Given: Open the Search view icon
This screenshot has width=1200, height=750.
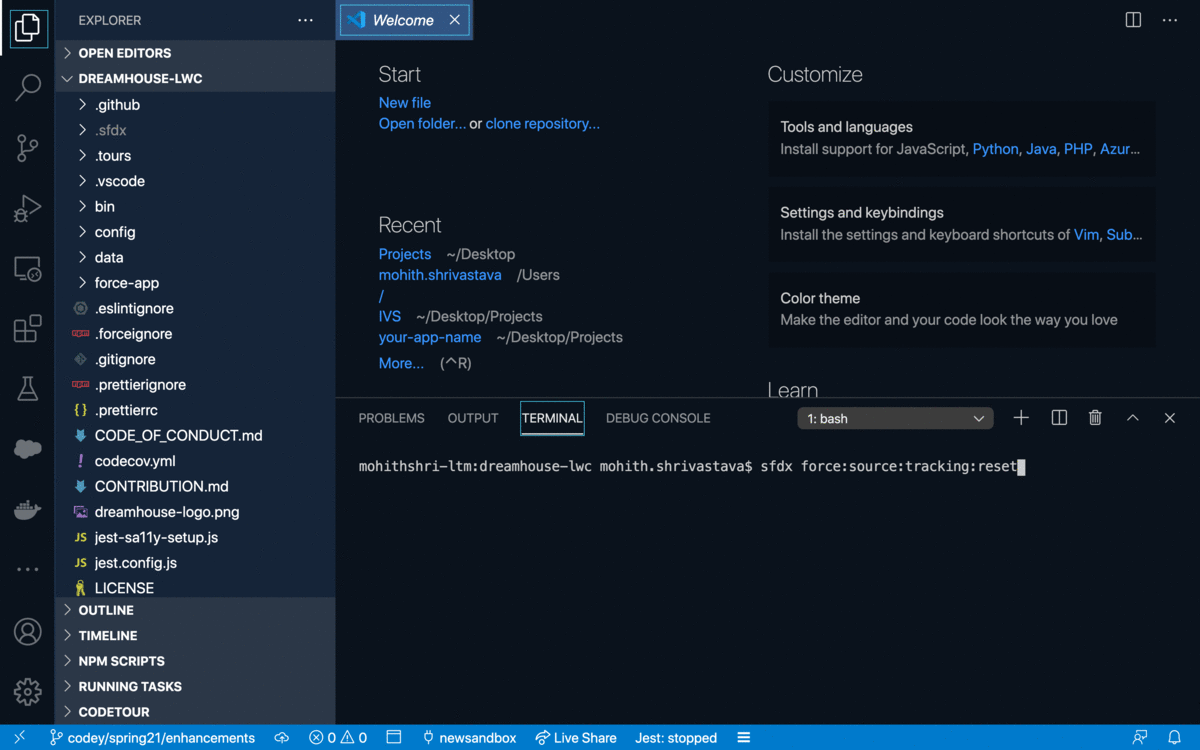Looking at the screenshot, I should pyautogui.click(x=28, y=87).
